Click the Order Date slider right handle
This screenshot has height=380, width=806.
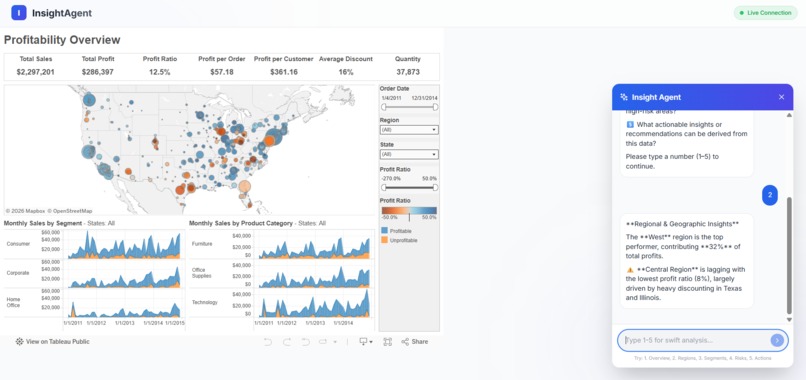coord(435,107)
